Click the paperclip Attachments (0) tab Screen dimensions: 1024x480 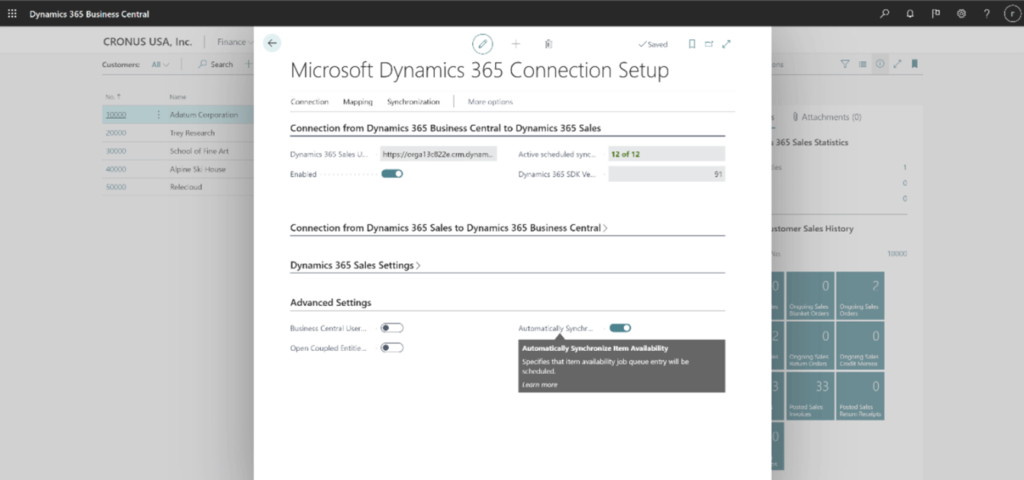tap(826, 117)
